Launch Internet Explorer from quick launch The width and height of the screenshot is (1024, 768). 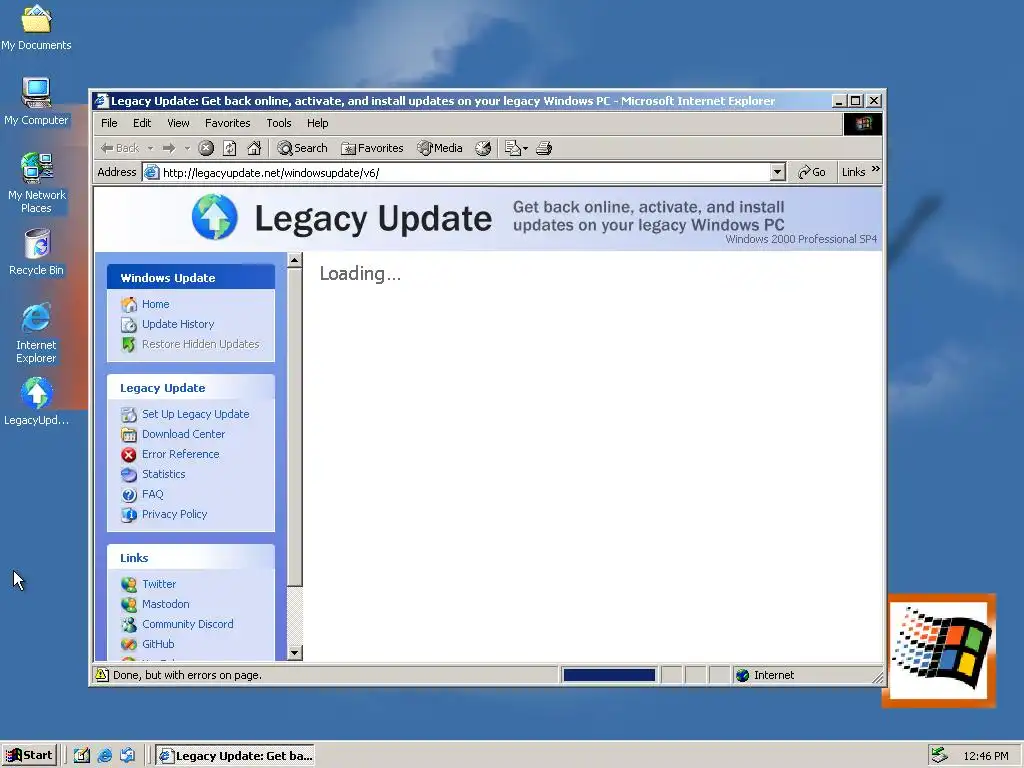coord(104,756)
